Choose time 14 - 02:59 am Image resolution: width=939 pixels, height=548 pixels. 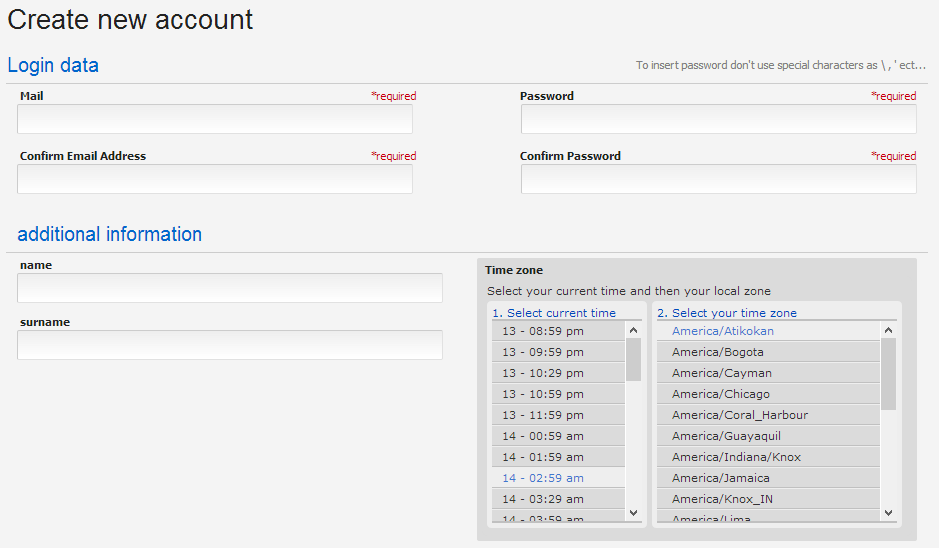(x=558, y=478)
